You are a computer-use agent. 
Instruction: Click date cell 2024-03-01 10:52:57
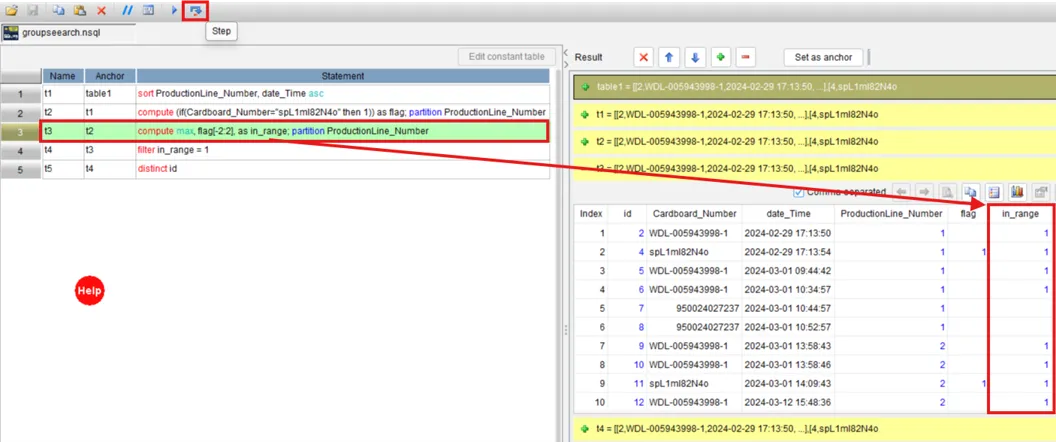coord(787,327)
